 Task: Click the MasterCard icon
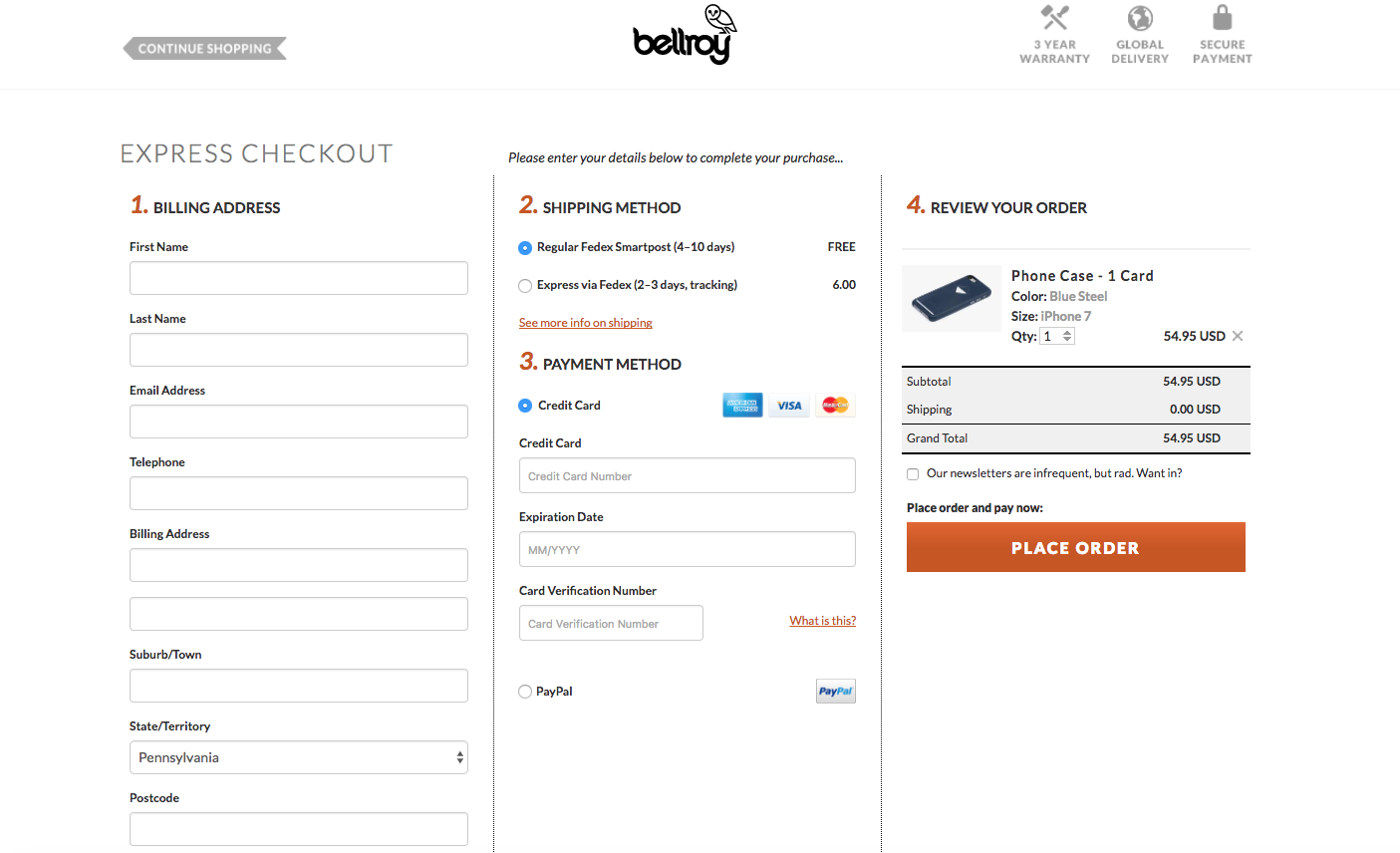coord(835,406)
